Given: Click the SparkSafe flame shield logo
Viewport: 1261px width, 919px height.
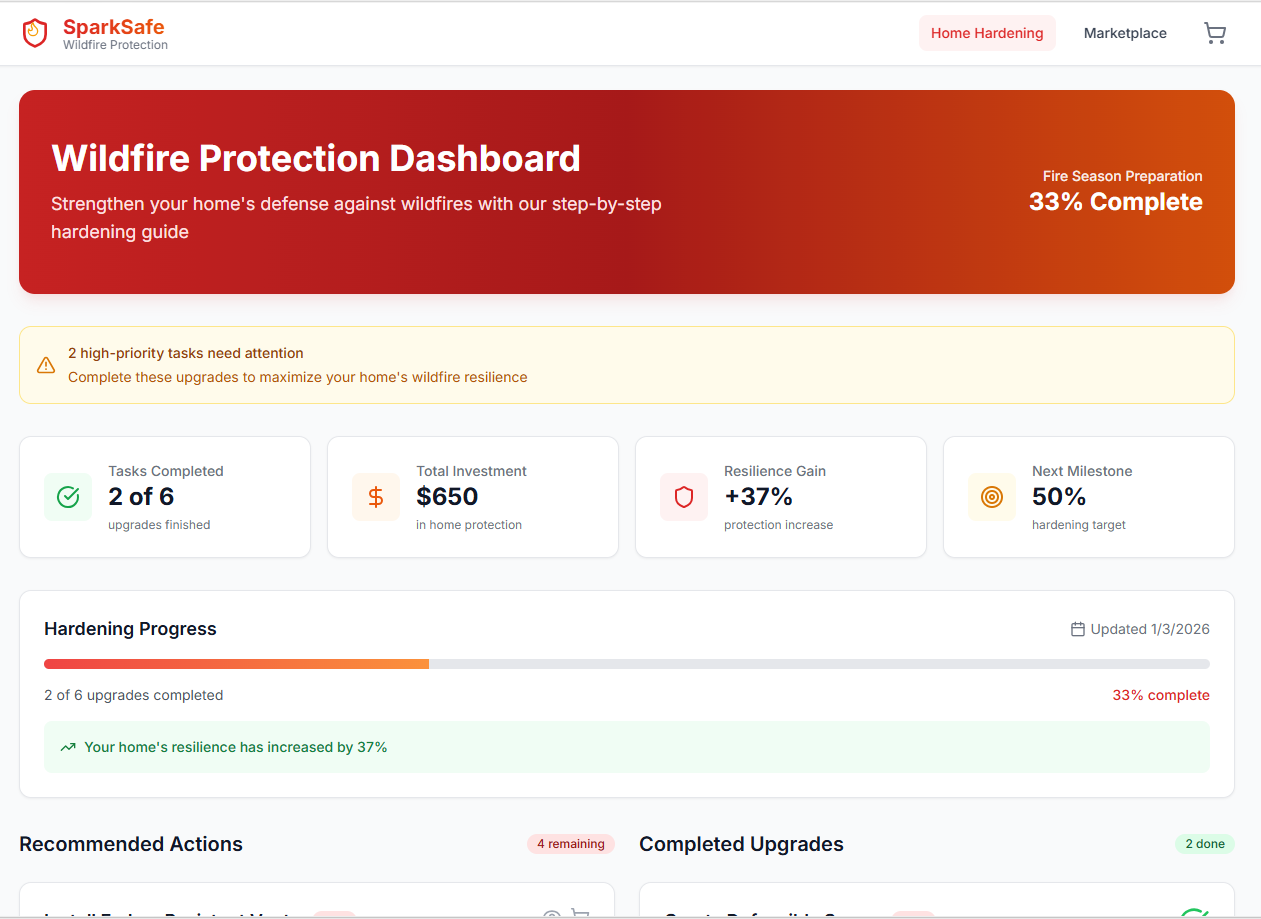Looking at the screenshot, I should pyautogui.click(x=34, y=32).
